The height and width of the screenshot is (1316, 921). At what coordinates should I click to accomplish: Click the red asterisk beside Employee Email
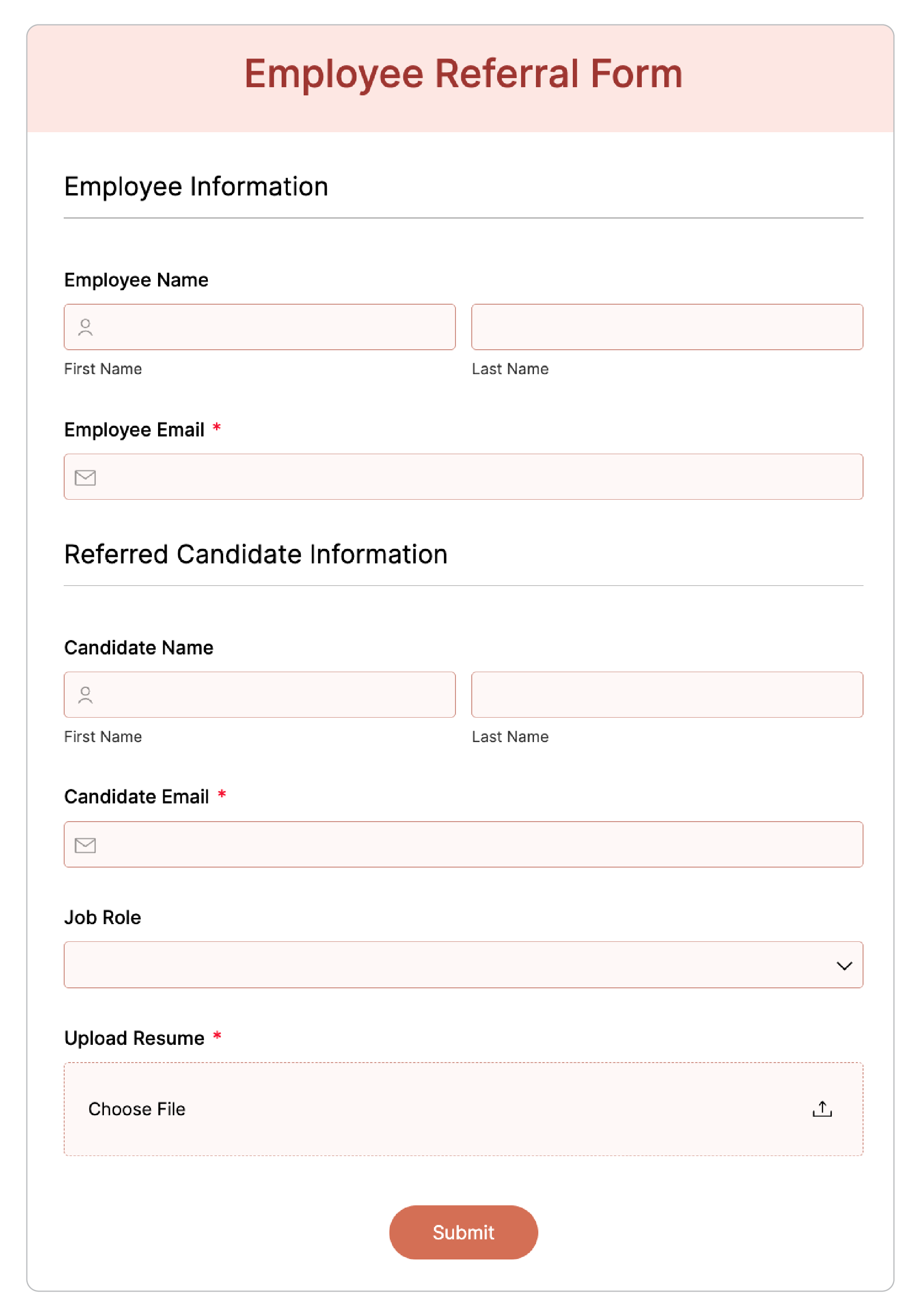(x=217, y=428)
